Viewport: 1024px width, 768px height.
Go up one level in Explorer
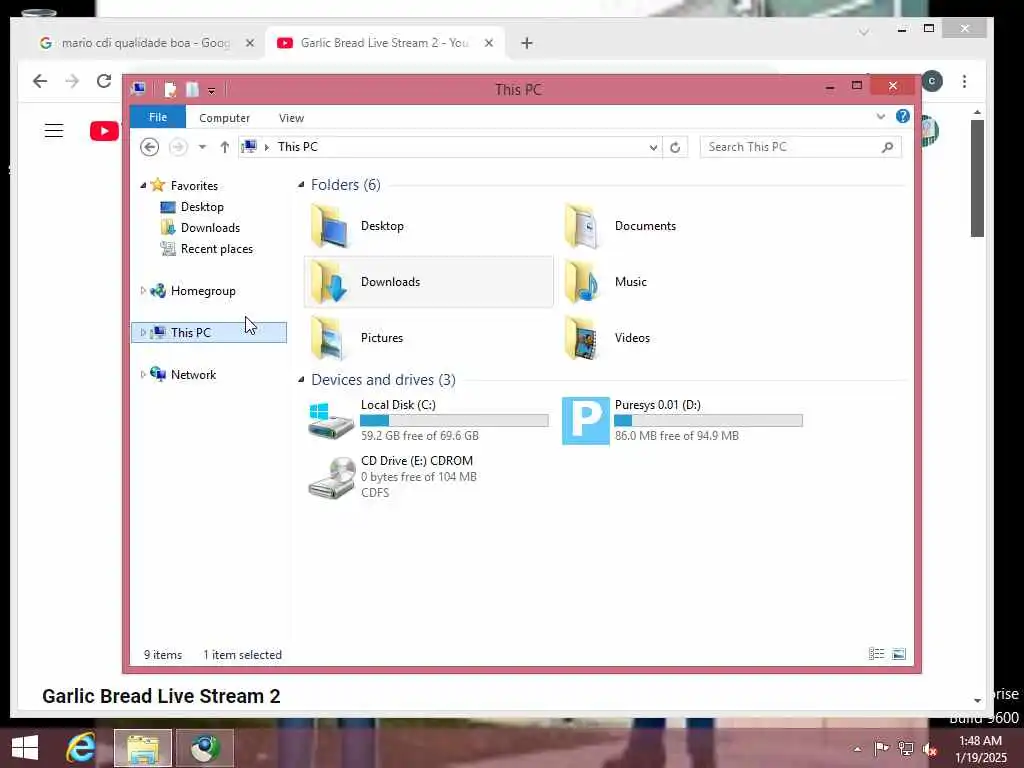click(x=225, y=147)
